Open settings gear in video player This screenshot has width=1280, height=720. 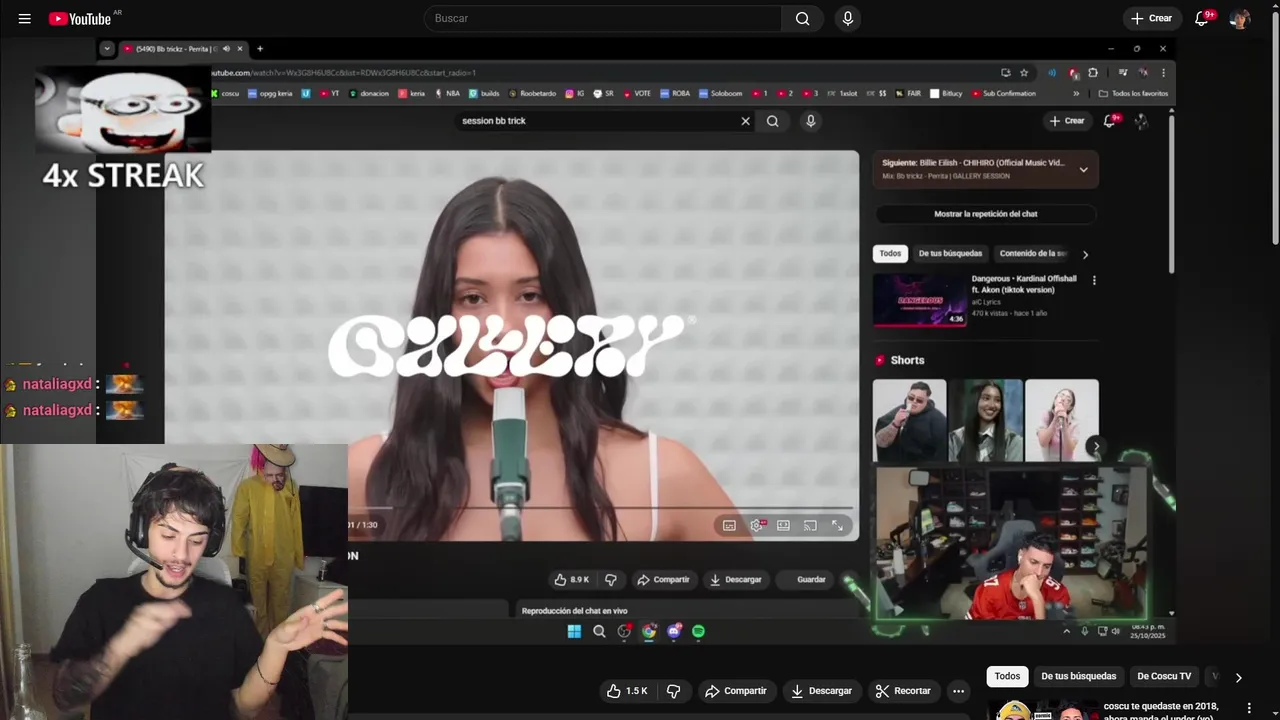(757, 525)
